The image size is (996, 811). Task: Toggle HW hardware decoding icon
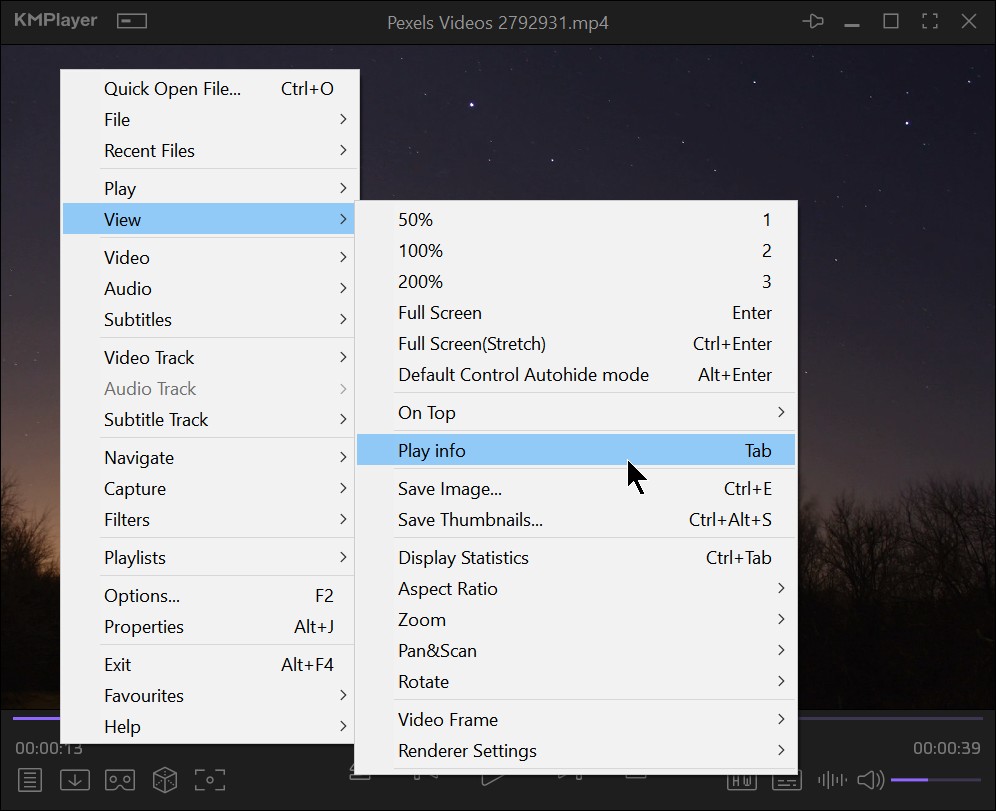point(742,779)
